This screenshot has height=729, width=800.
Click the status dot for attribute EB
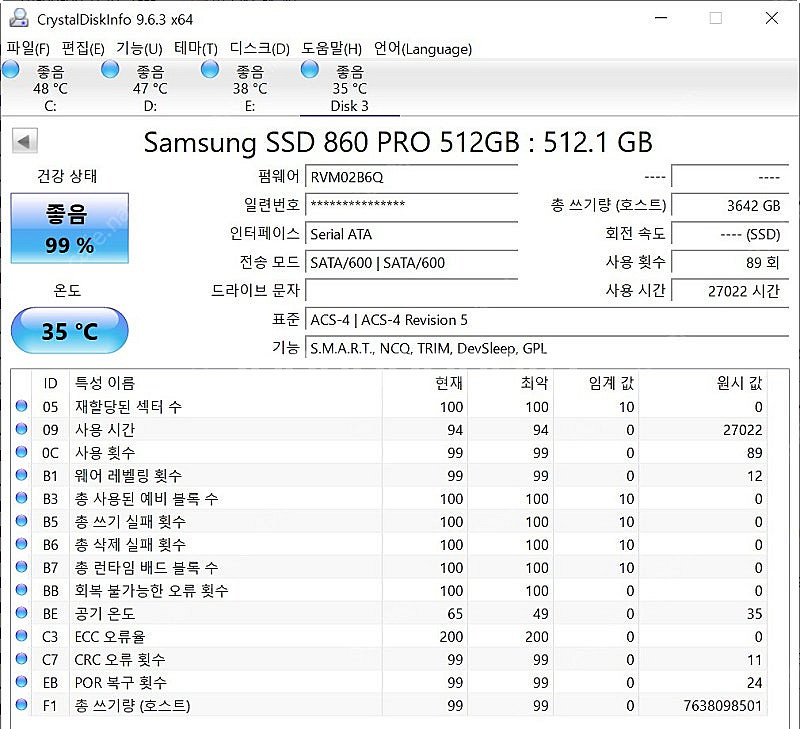pos(21,681)
